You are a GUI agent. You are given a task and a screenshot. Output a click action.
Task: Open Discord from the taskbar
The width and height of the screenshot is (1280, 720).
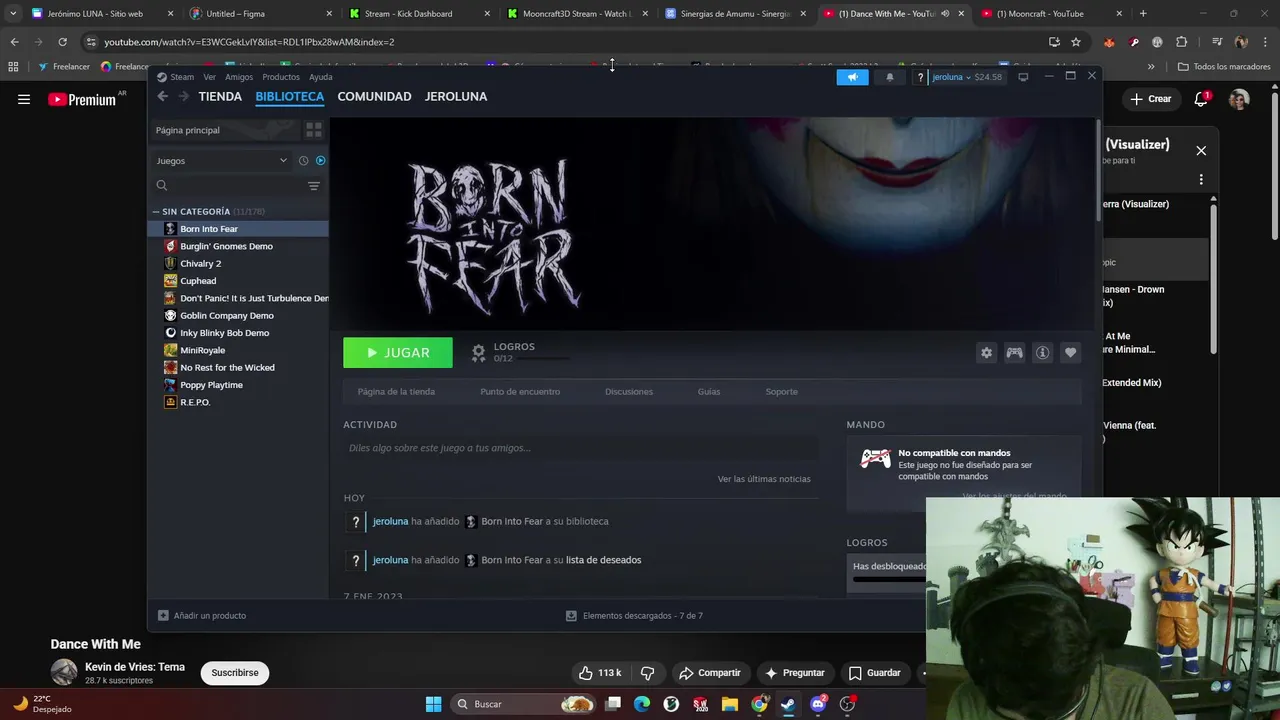[818, 704]
